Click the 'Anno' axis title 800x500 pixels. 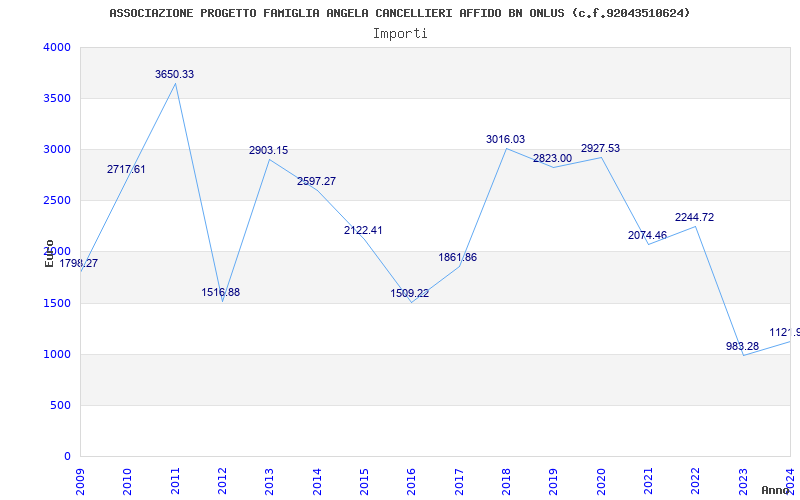[774, 490]
